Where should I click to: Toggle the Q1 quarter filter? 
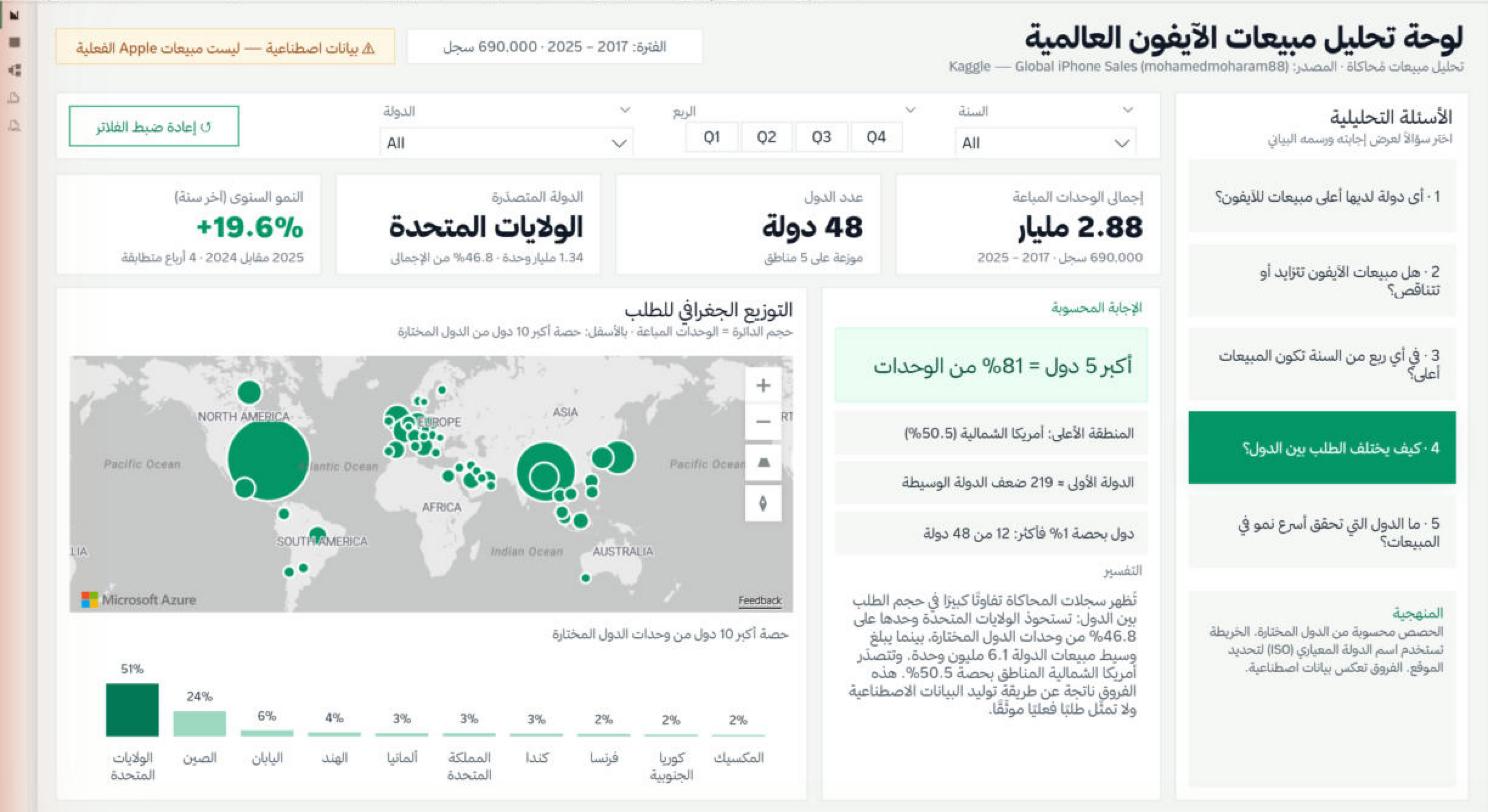tap(712, 138)
